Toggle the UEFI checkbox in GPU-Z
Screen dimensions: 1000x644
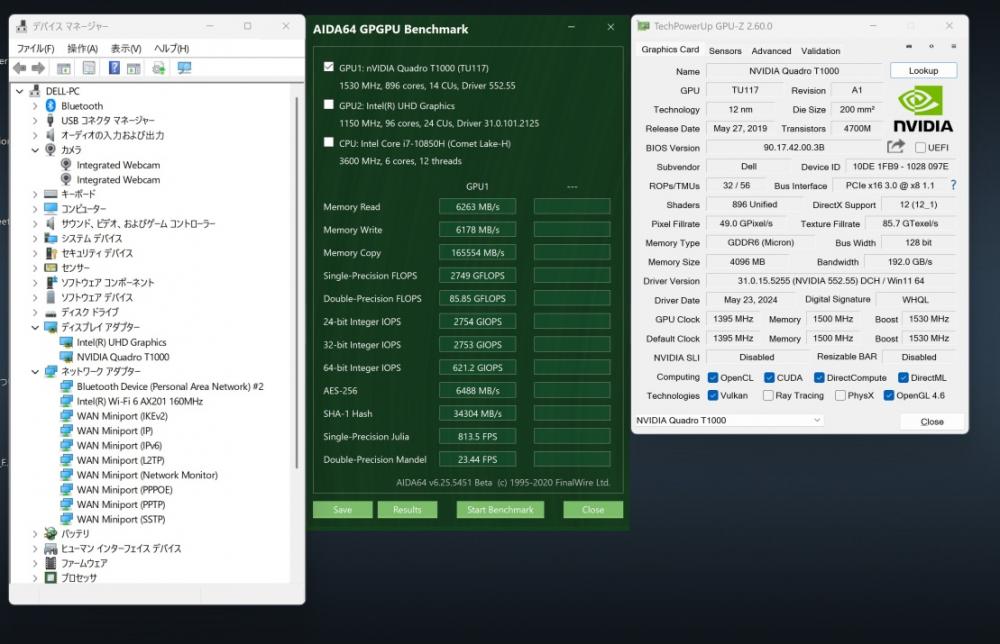point(920,147)
